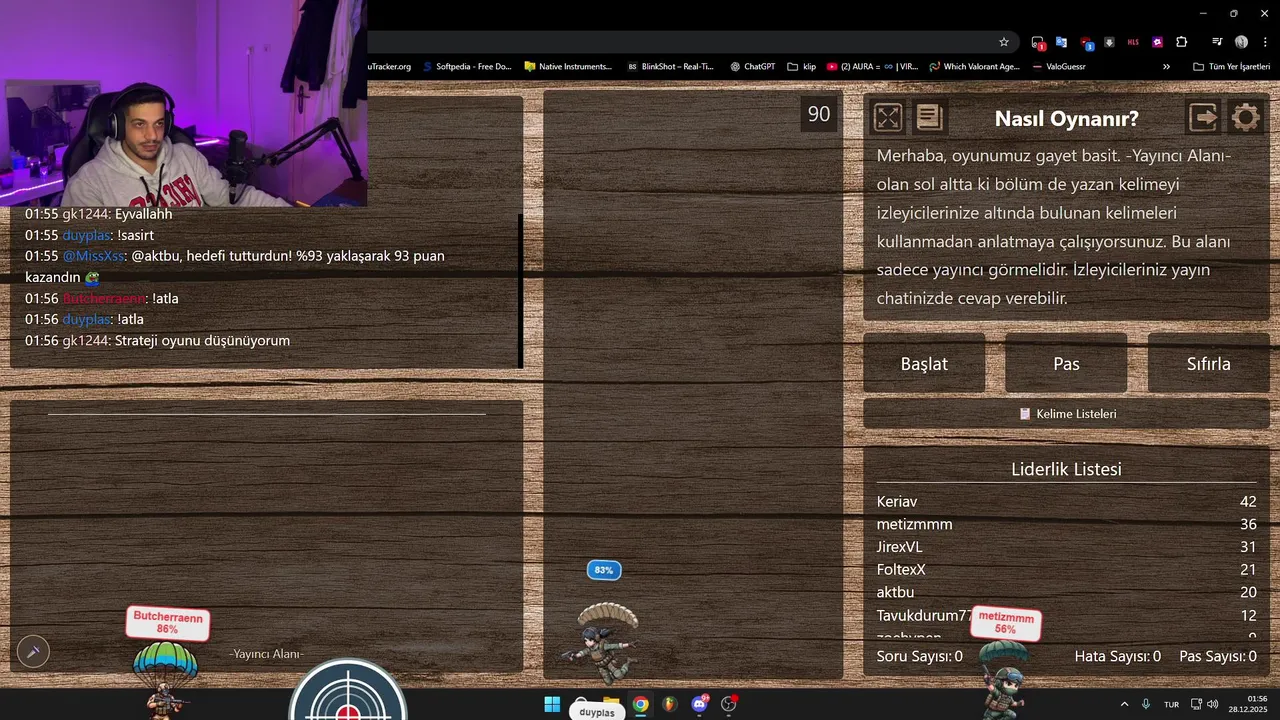Viewport: 1280px width, 720px height.
Task: Open the Softpedia bookmark
Action: point(466,67)
